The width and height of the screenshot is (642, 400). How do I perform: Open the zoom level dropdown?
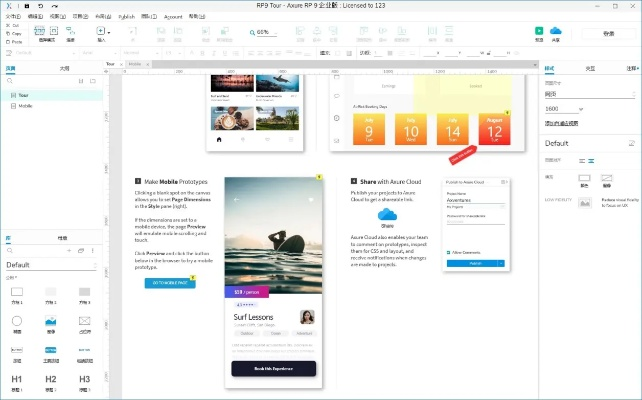266,32
